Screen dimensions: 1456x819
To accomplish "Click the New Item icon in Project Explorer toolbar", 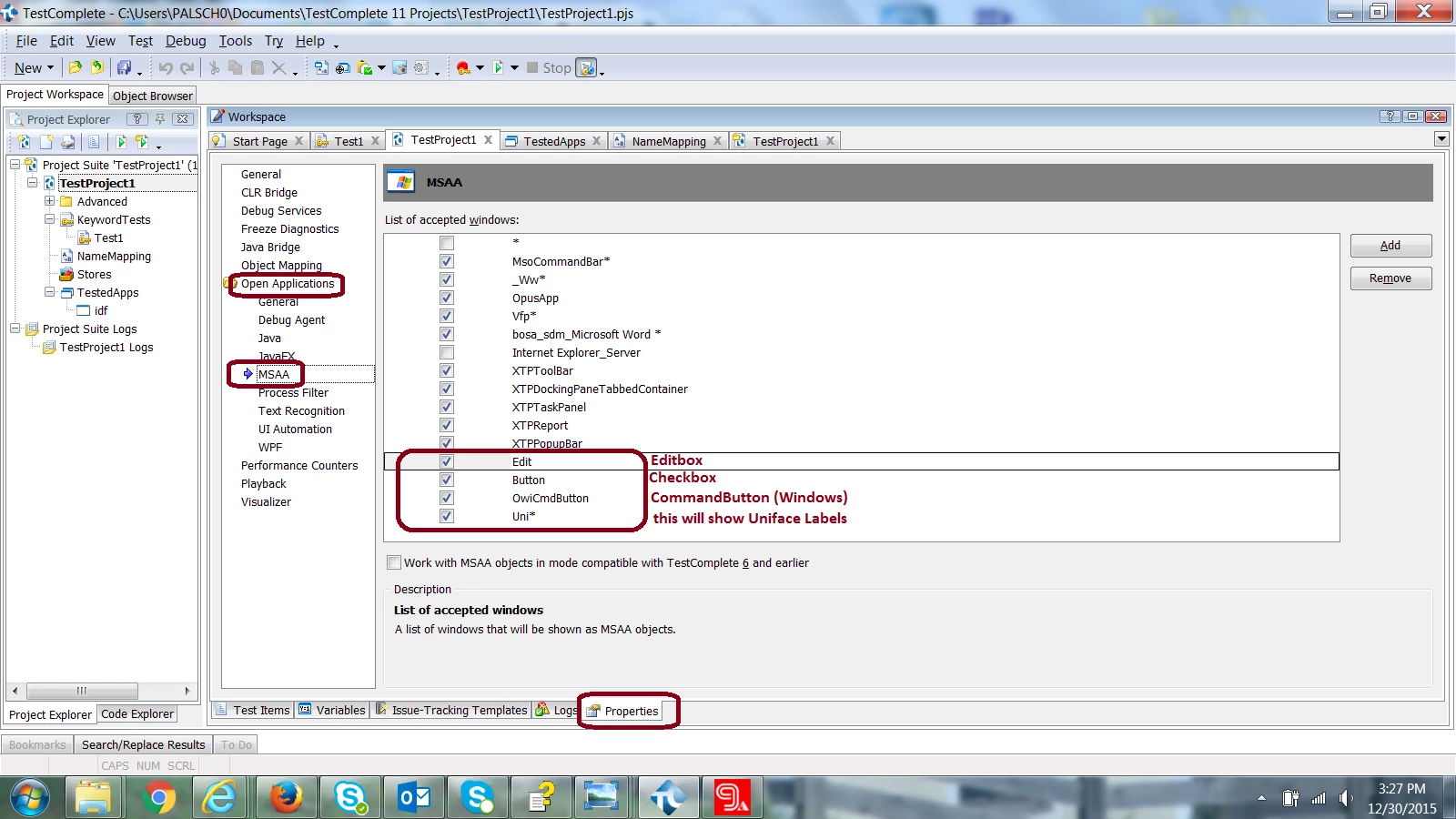I will click(x=46, y=142).
